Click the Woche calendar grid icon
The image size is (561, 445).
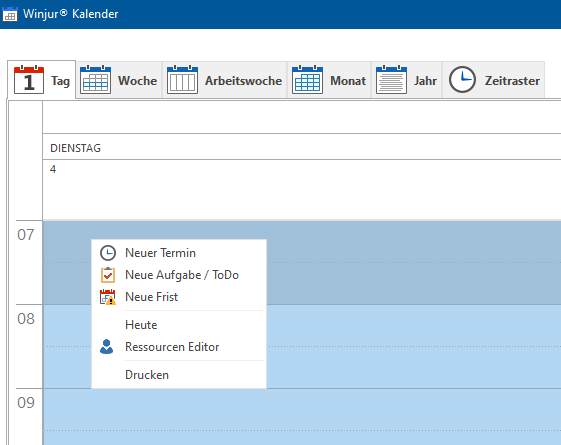[96, 80]
